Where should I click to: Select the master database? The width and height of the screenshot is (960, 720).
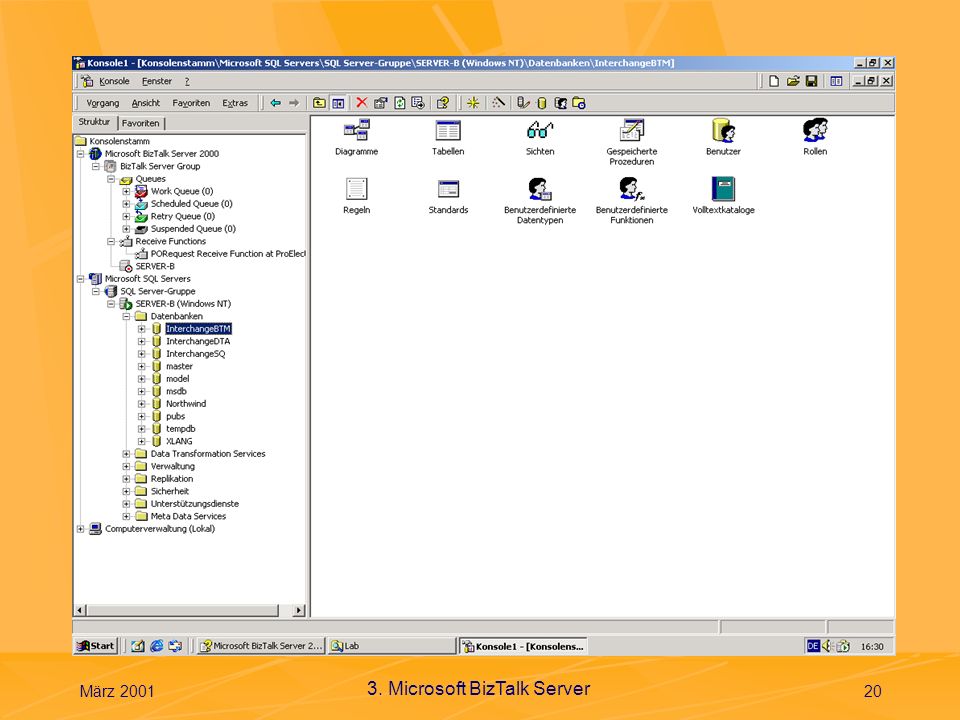pyautogui.click(x=179, y=366)
